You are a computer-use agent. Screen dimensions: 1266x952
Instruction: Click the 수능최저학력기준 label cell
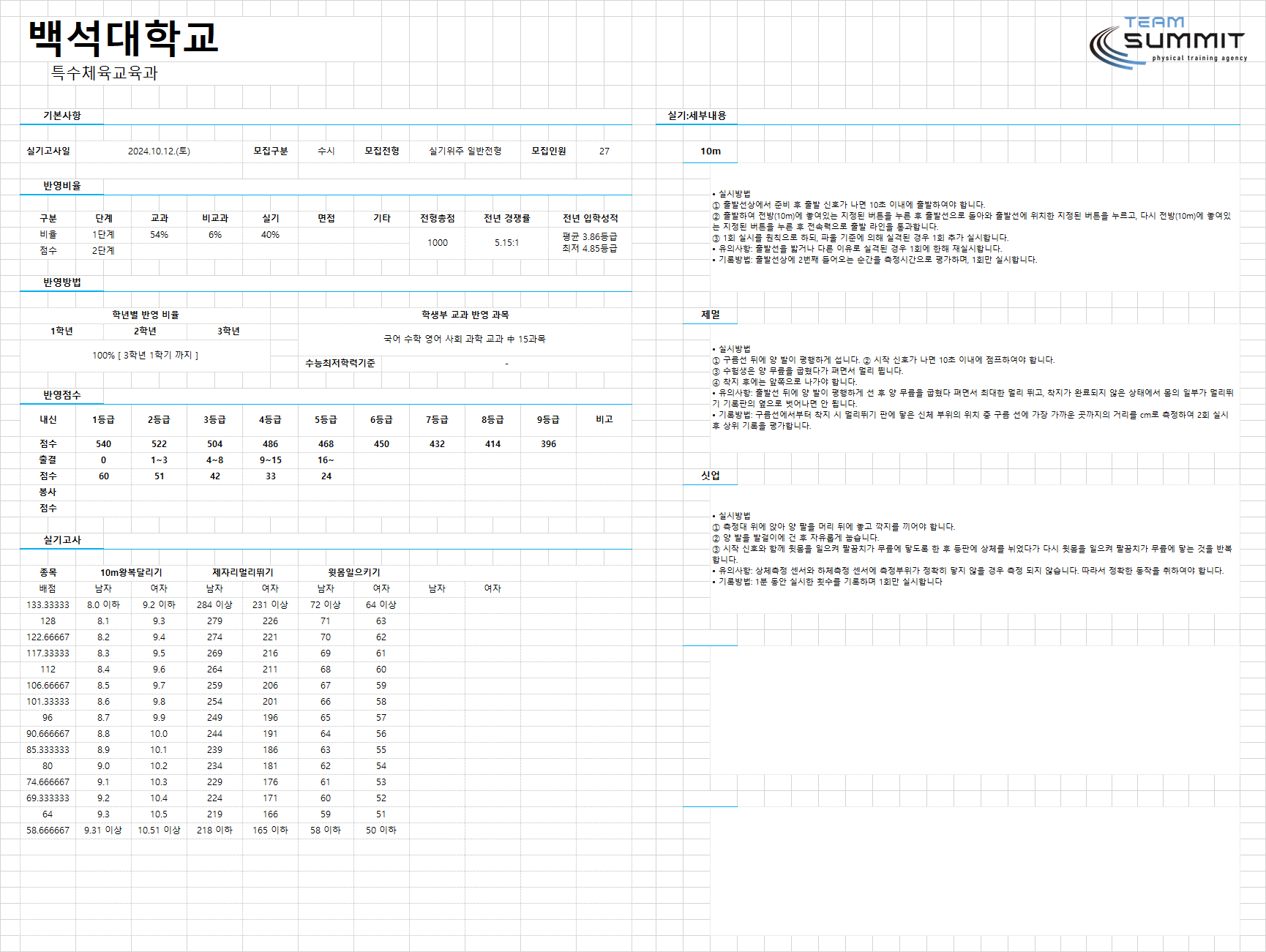[340, 363]
